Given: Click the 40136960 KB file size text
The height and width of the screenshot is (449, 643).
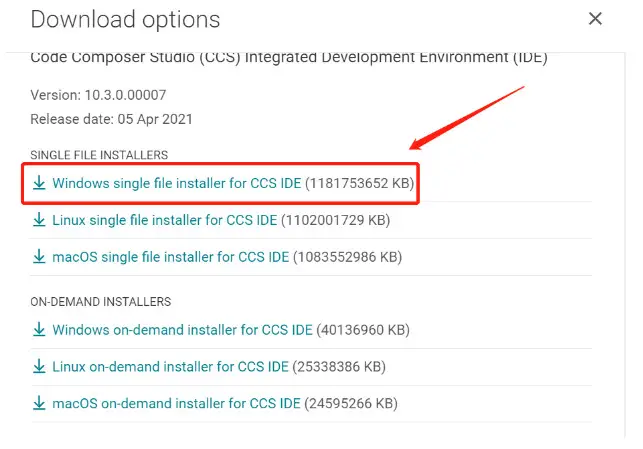Looking at the screenshot, I should pyautogui.click(x=363, y=330).
